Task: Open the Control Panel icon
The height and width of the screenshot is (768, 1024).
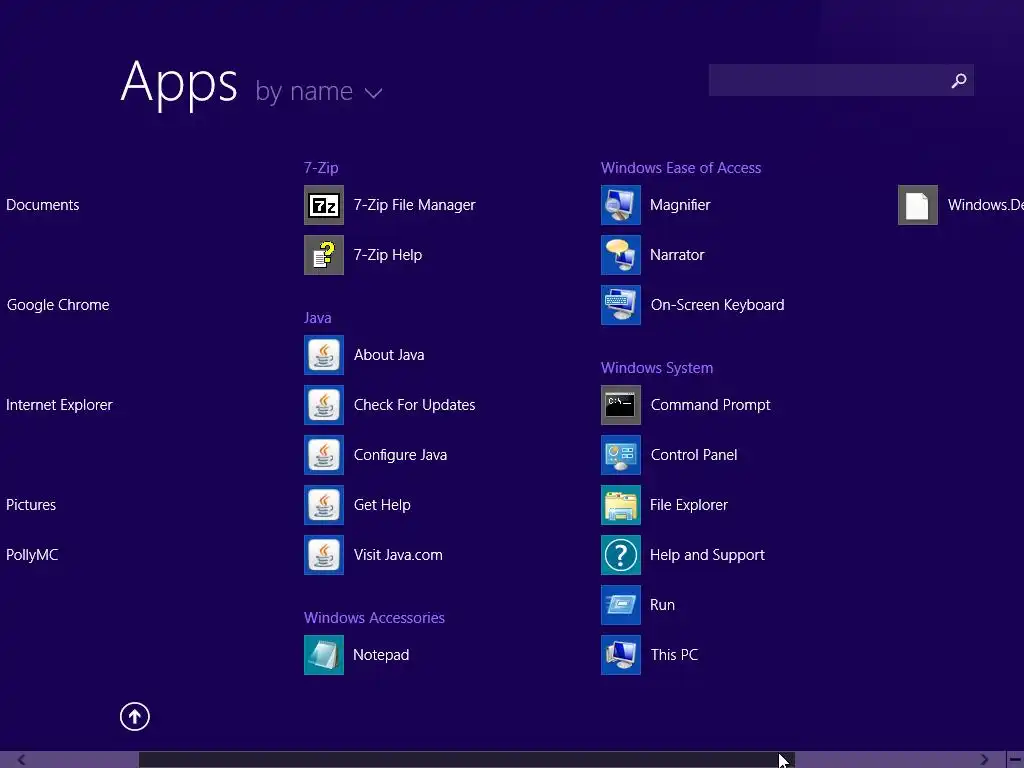Action: [621, 455]
